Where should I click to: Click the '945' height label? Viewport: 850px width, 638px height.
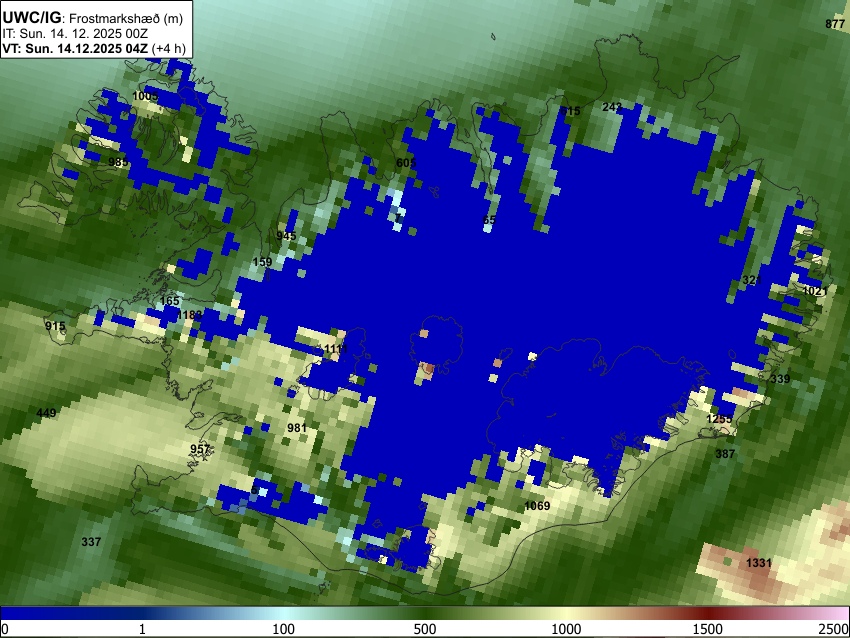[x=286, y=236]
